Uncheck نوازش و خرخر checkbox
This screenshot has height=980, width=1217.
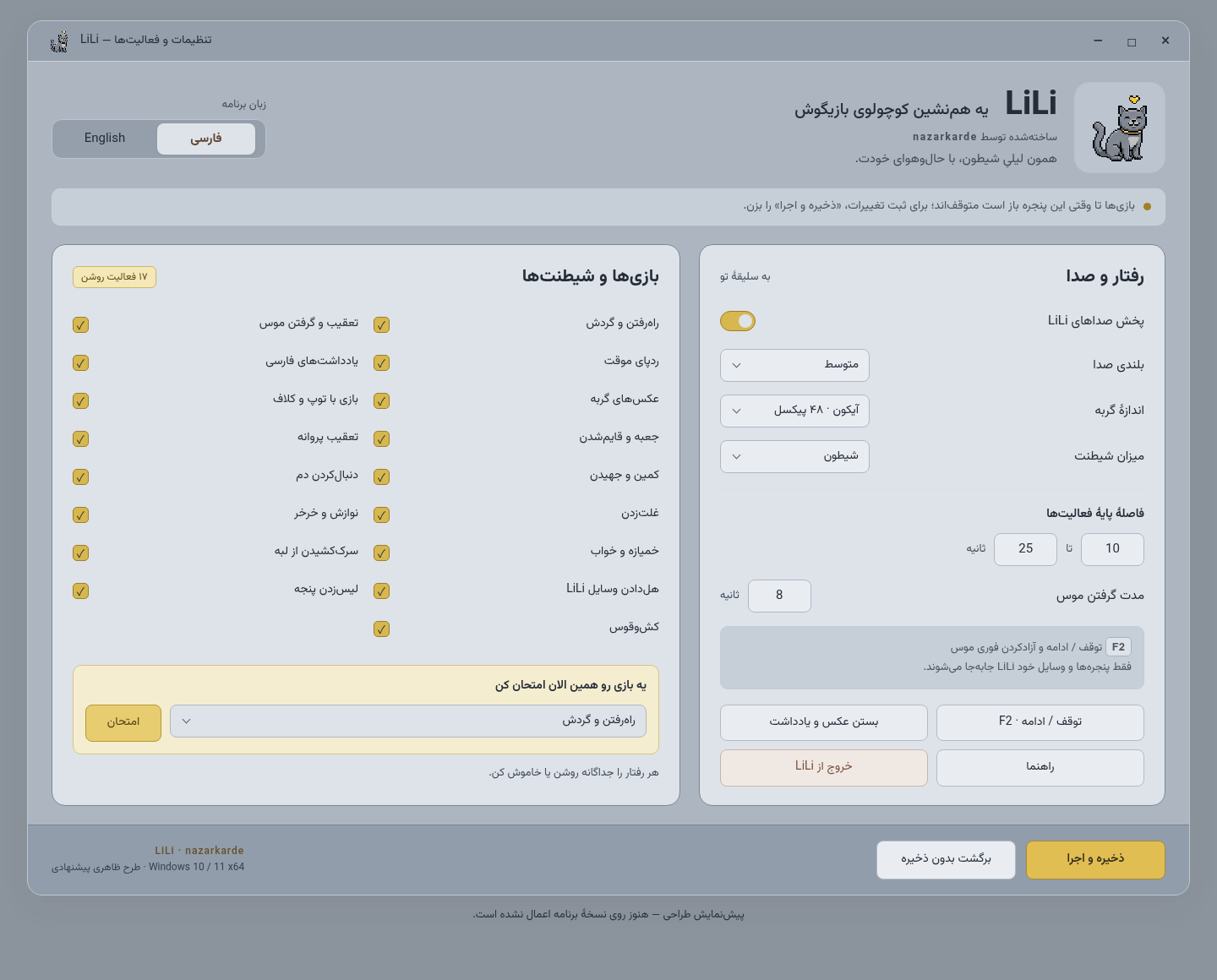pyautogui.click(x=81, y=515)
